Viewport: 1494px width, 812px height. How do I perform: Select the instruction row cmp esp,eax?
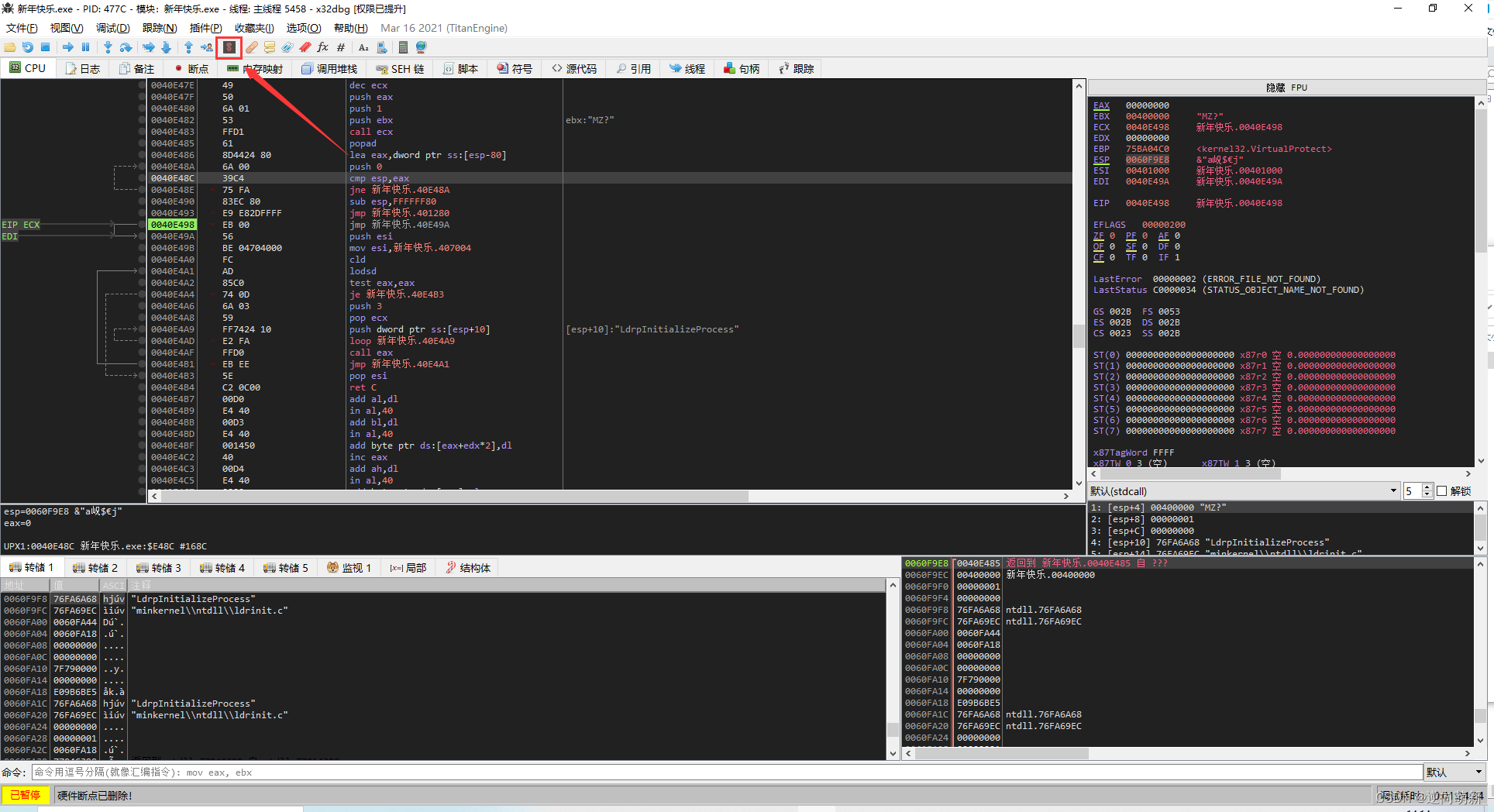(611, 178)
